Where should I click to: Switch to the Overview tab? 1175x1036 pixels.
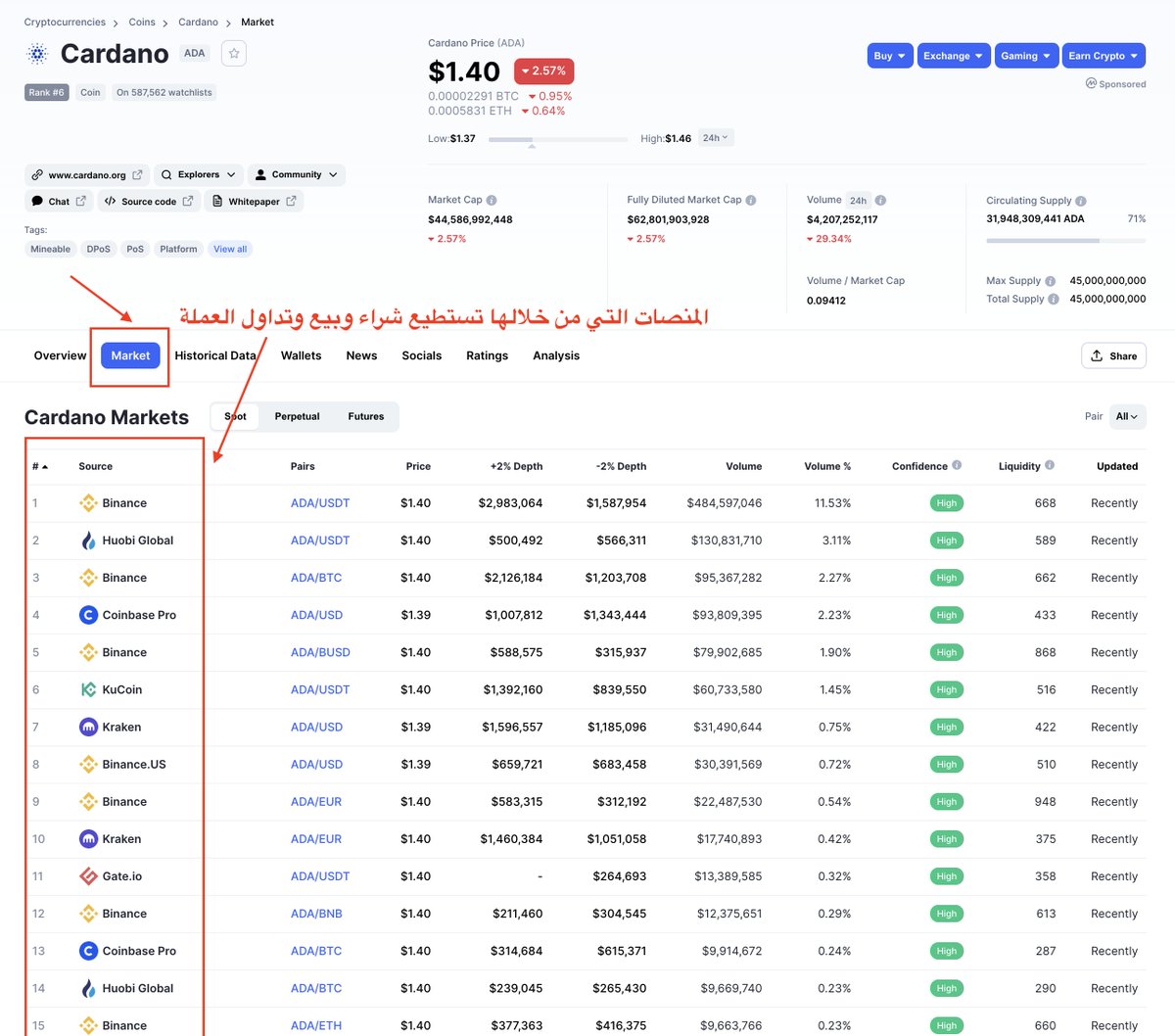[60, 355]
